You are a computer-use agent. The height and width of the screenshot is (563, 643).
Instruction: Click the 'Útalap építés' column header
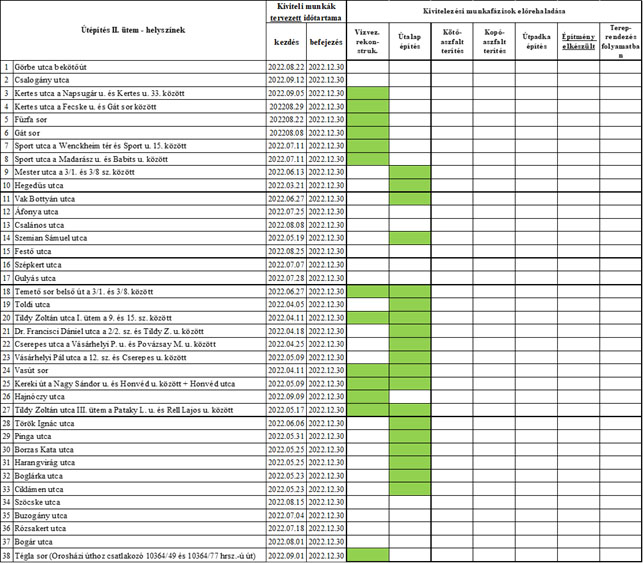[409, 42]
